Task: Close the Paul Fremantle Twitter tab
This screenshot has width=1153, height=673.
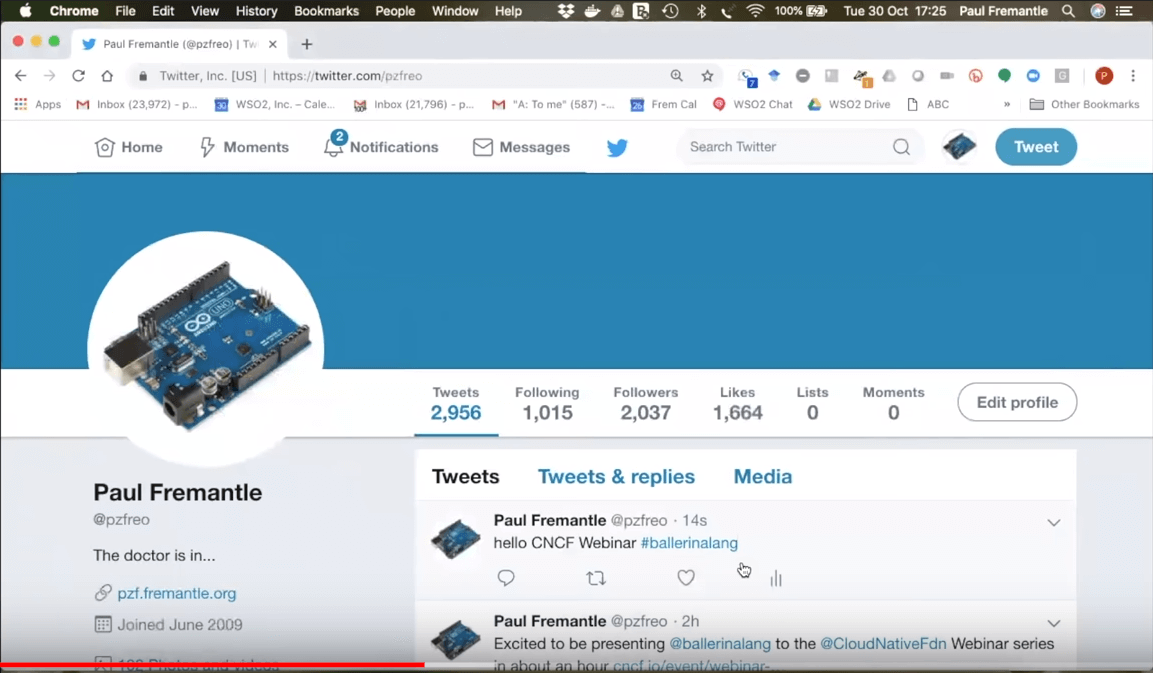Action: (x=273, y=44)
